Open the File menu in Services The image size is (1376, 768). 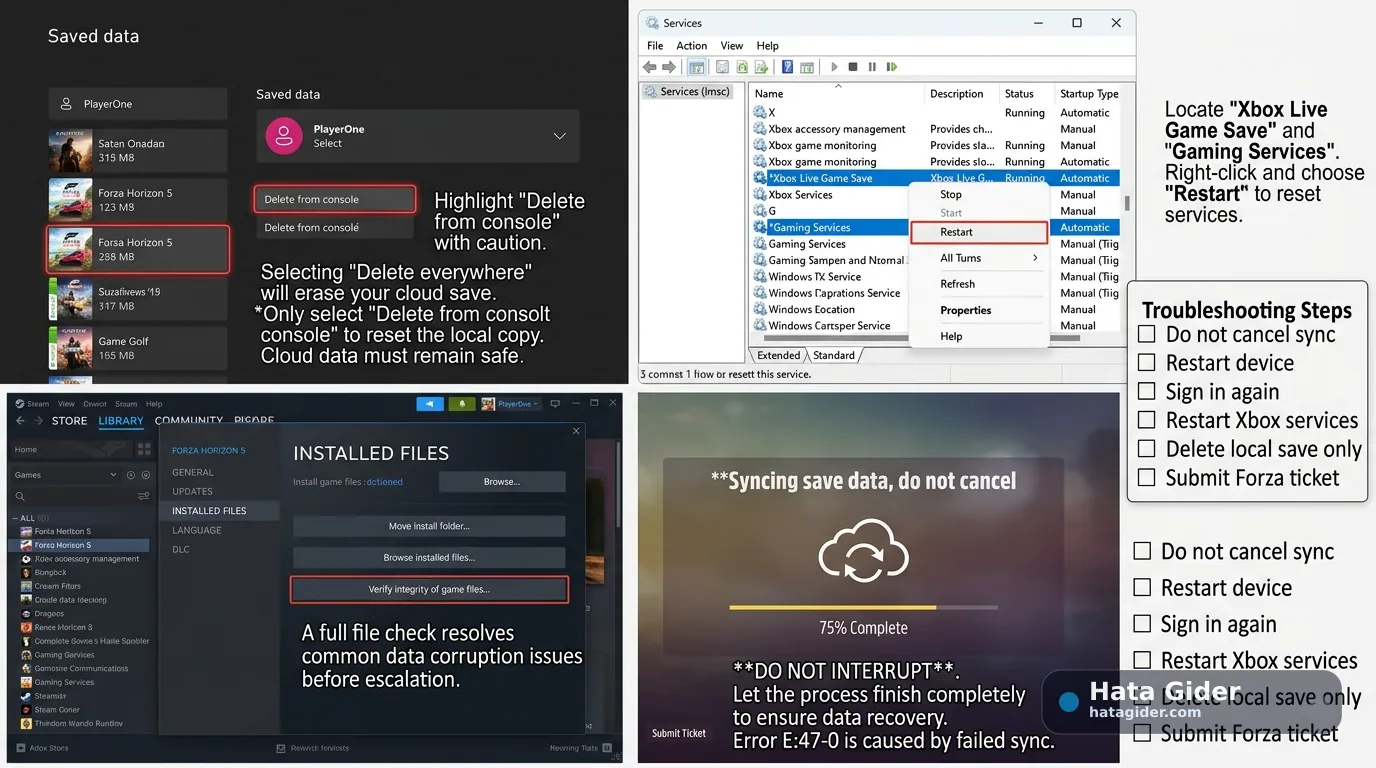point(655,46)
